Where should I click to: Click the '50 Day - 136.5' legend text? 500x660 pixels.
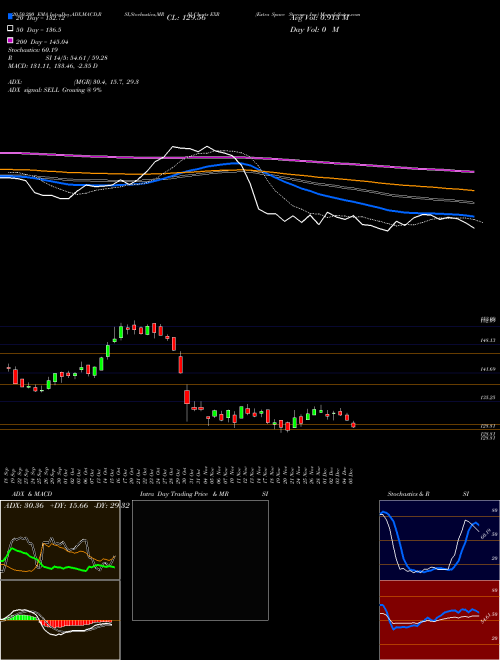pyautogui.click(x=39, y=30)
